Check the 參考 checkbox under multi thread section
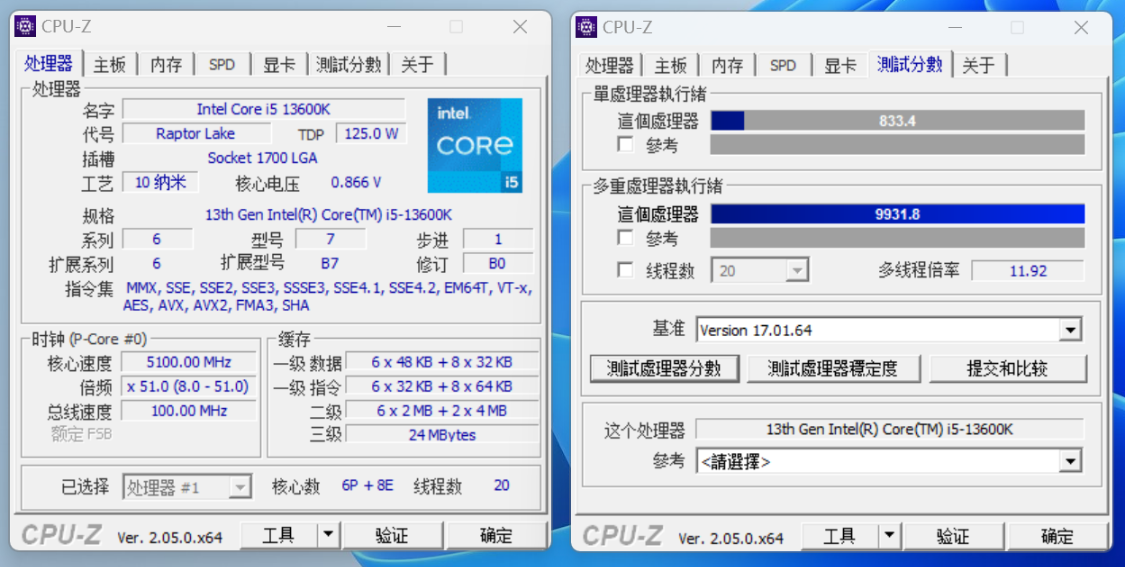1125x567 pixels. (x=626, y=238)
